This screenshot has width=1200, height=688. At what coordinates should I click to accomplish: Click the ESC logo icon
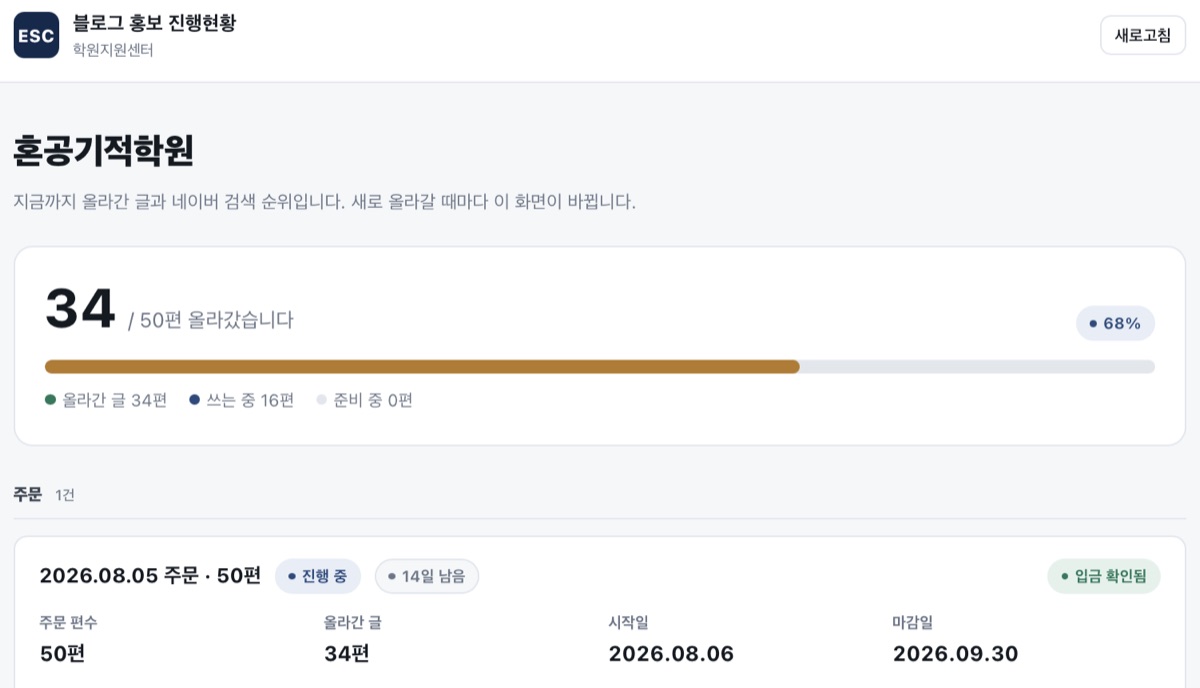pos(36,35)
